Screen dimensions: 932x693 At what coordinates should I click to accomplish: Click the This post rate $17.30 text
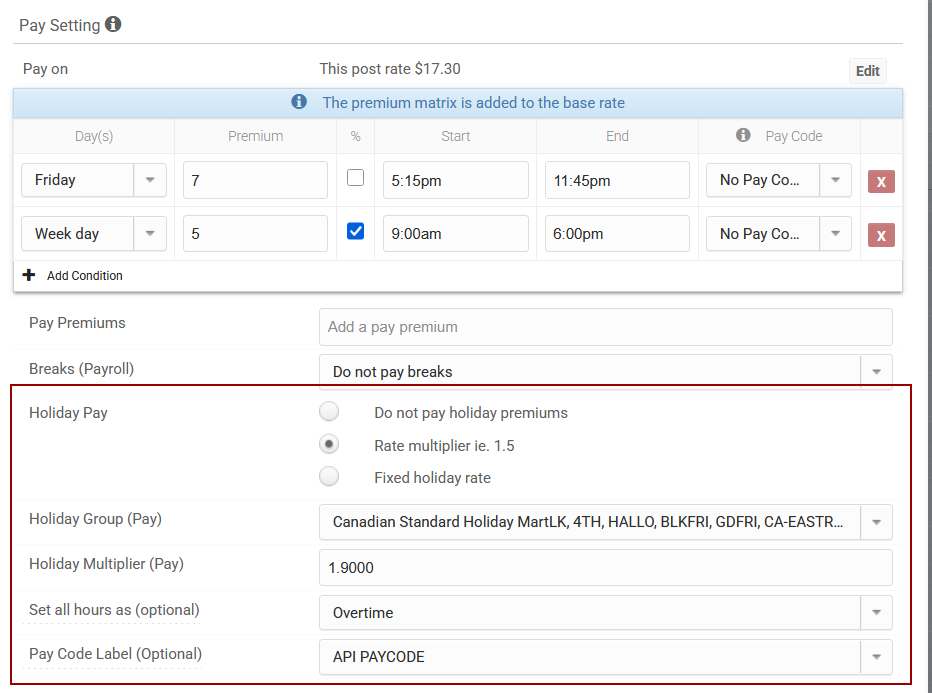click(390, 69)
